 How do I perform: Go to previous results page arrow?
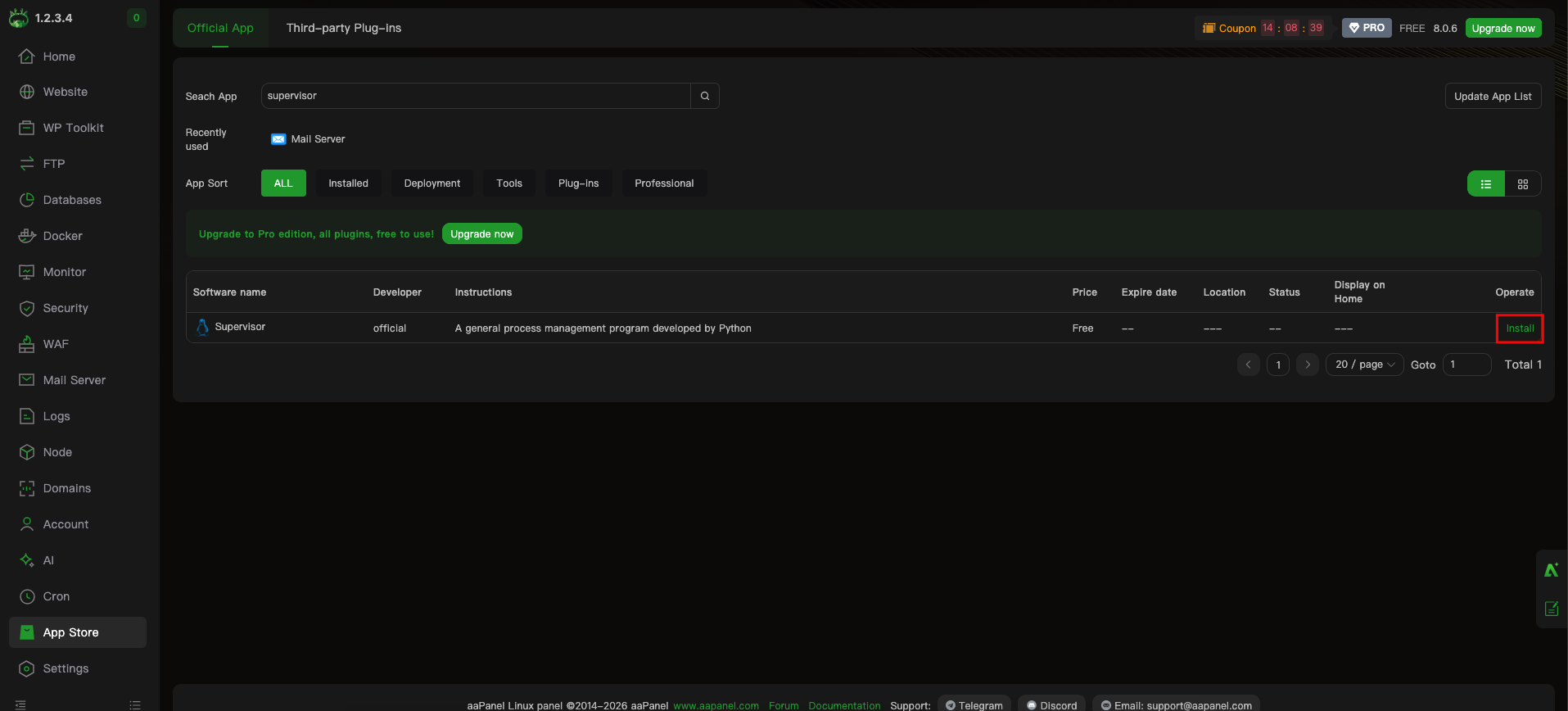click(1249, 365)
